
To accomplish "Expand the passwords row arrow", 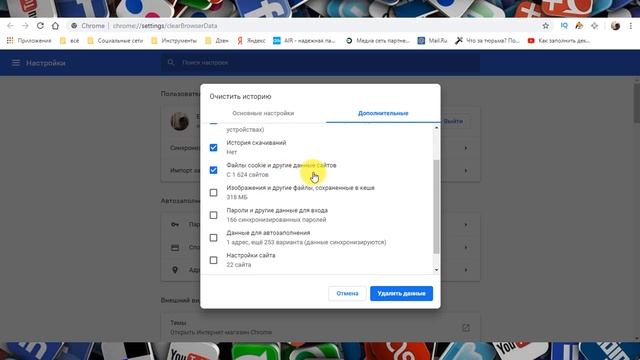I will tap(466, 224).
